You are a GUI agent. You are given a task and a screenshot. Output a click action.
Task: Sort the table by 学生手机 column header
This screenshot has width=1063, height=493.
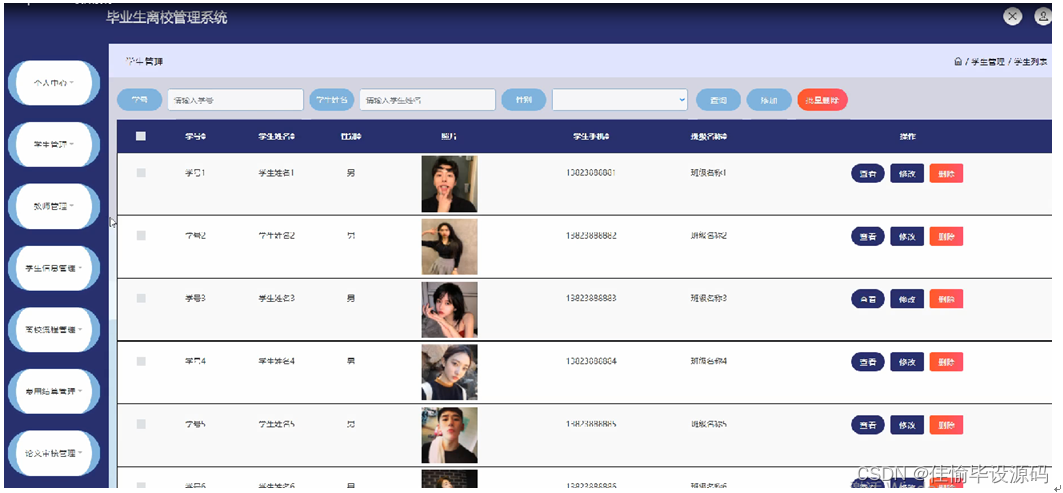[591, 136]
